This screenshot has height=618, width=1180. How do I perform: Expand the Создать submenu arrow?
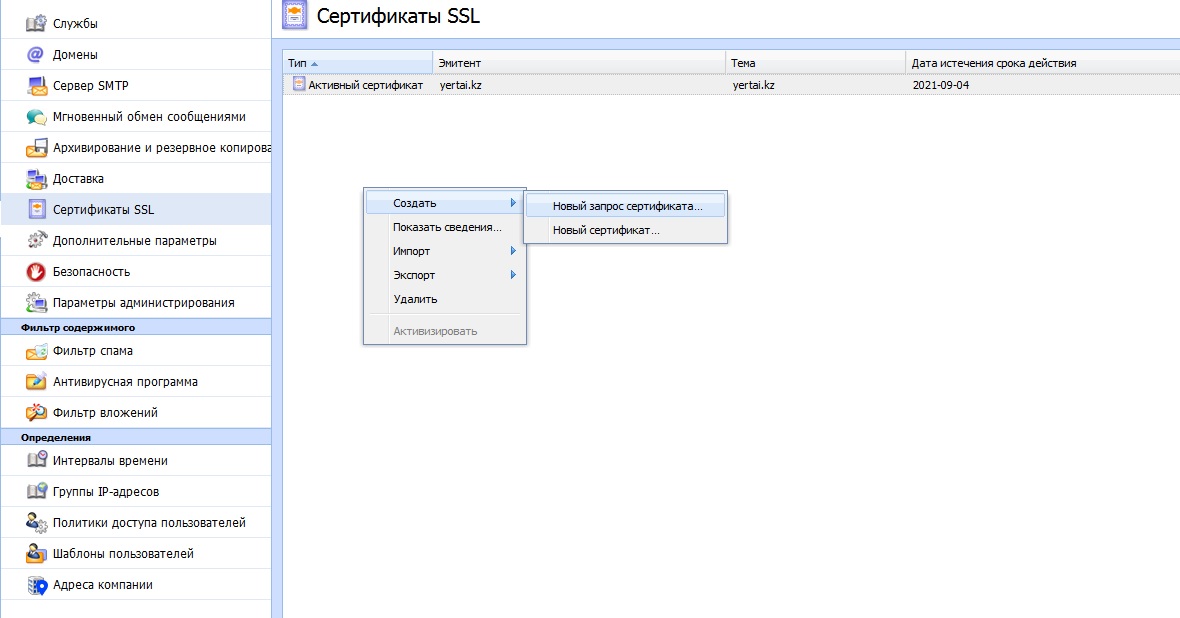tap(513, 203)
